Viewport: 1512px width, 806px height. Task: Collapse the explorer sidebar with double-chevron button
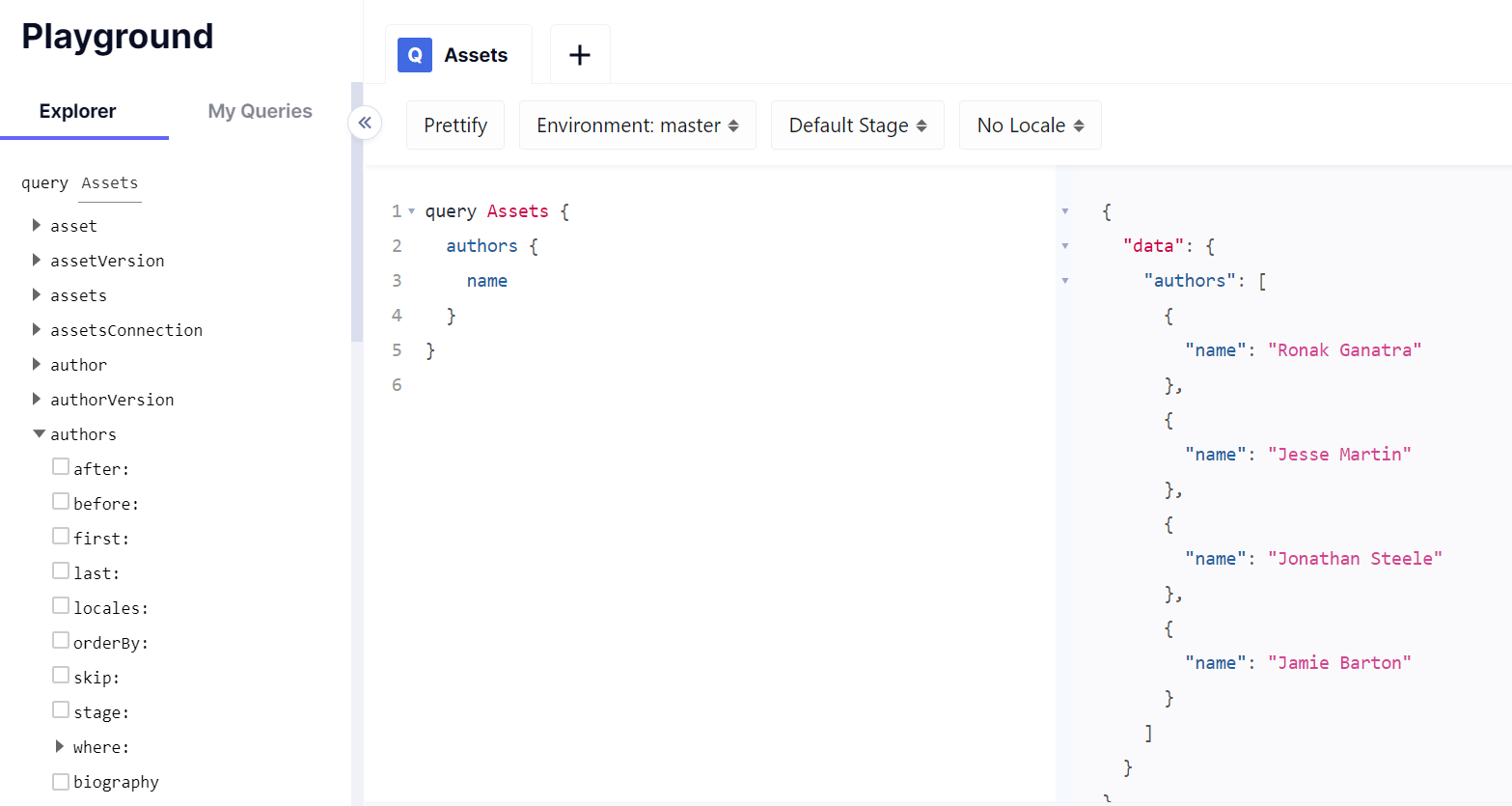(365, 123)
